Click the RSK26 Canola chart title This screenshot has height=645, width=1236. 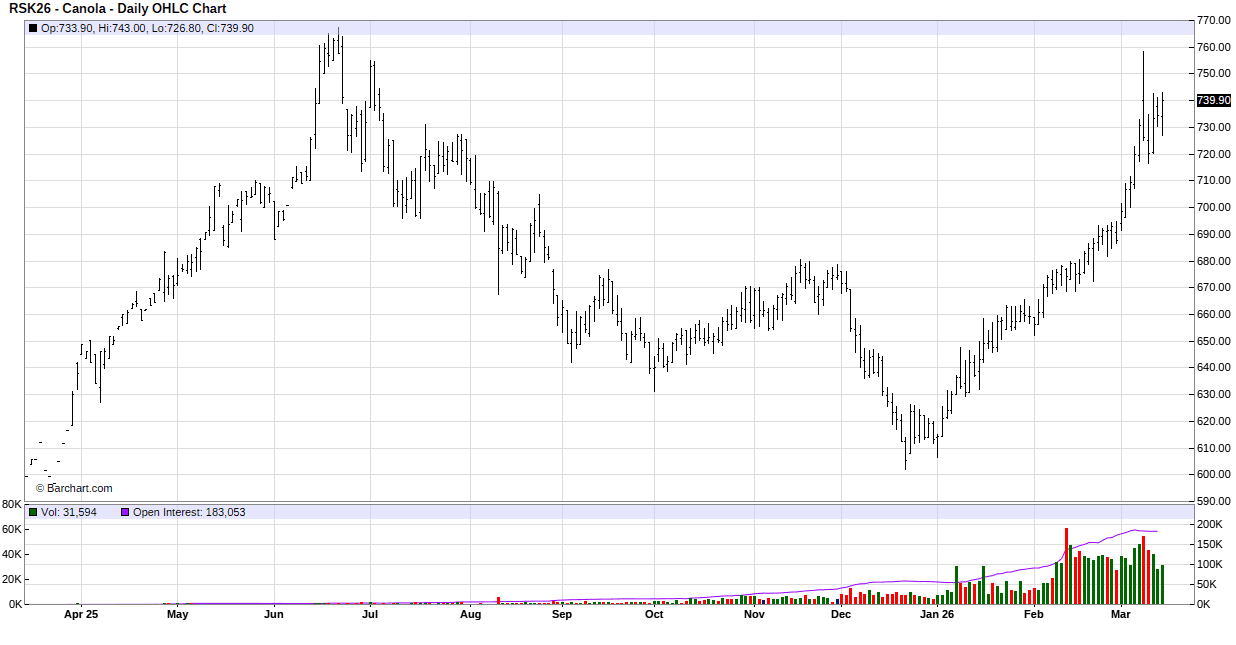click(118, 9)
